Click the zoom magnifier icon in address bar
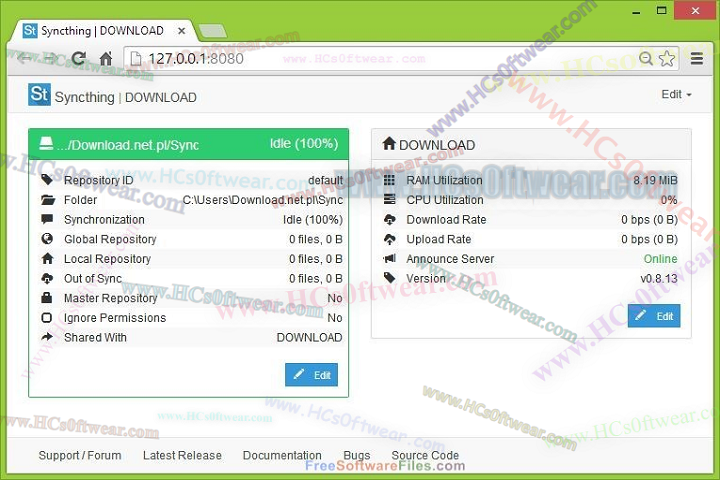The image size is (720, 480). pos(646,59)
